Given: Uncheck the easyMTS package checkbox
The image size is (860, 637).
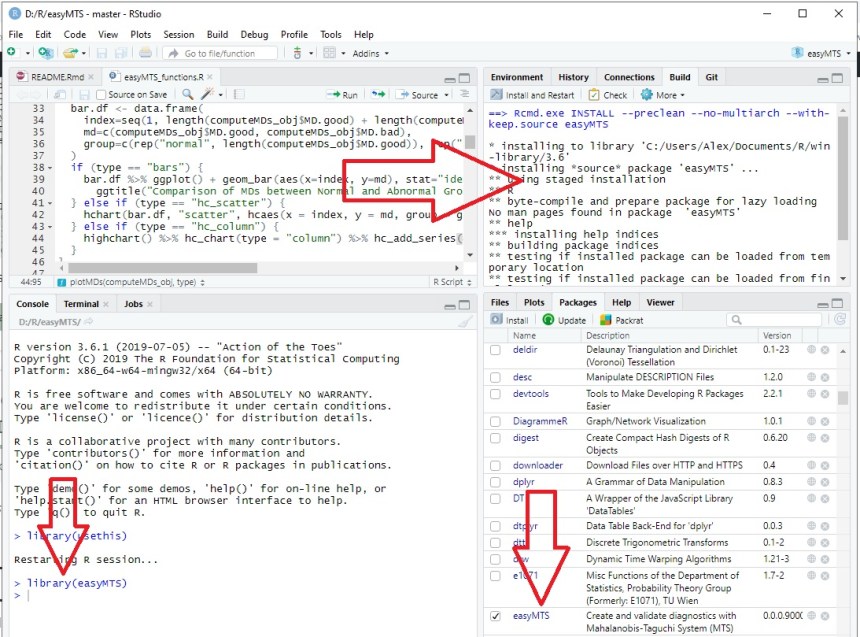Looking at the screenshot, I should [495, 616].
